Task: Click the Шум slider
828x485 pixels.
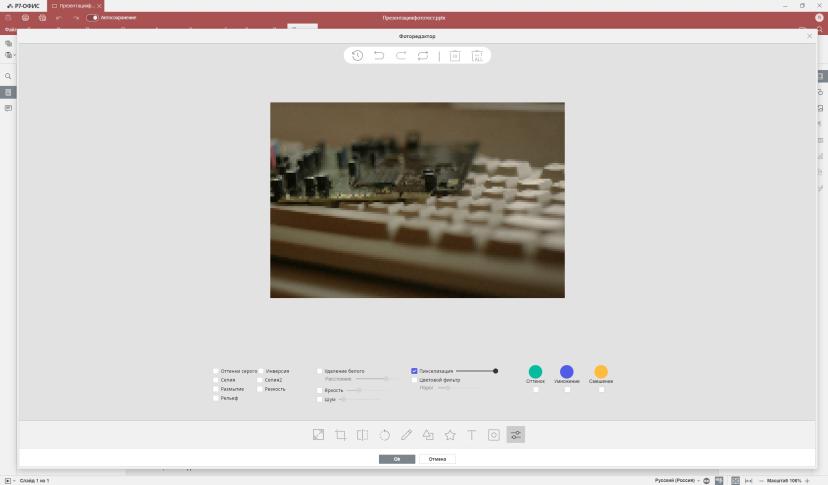Action: coord(359,399)
